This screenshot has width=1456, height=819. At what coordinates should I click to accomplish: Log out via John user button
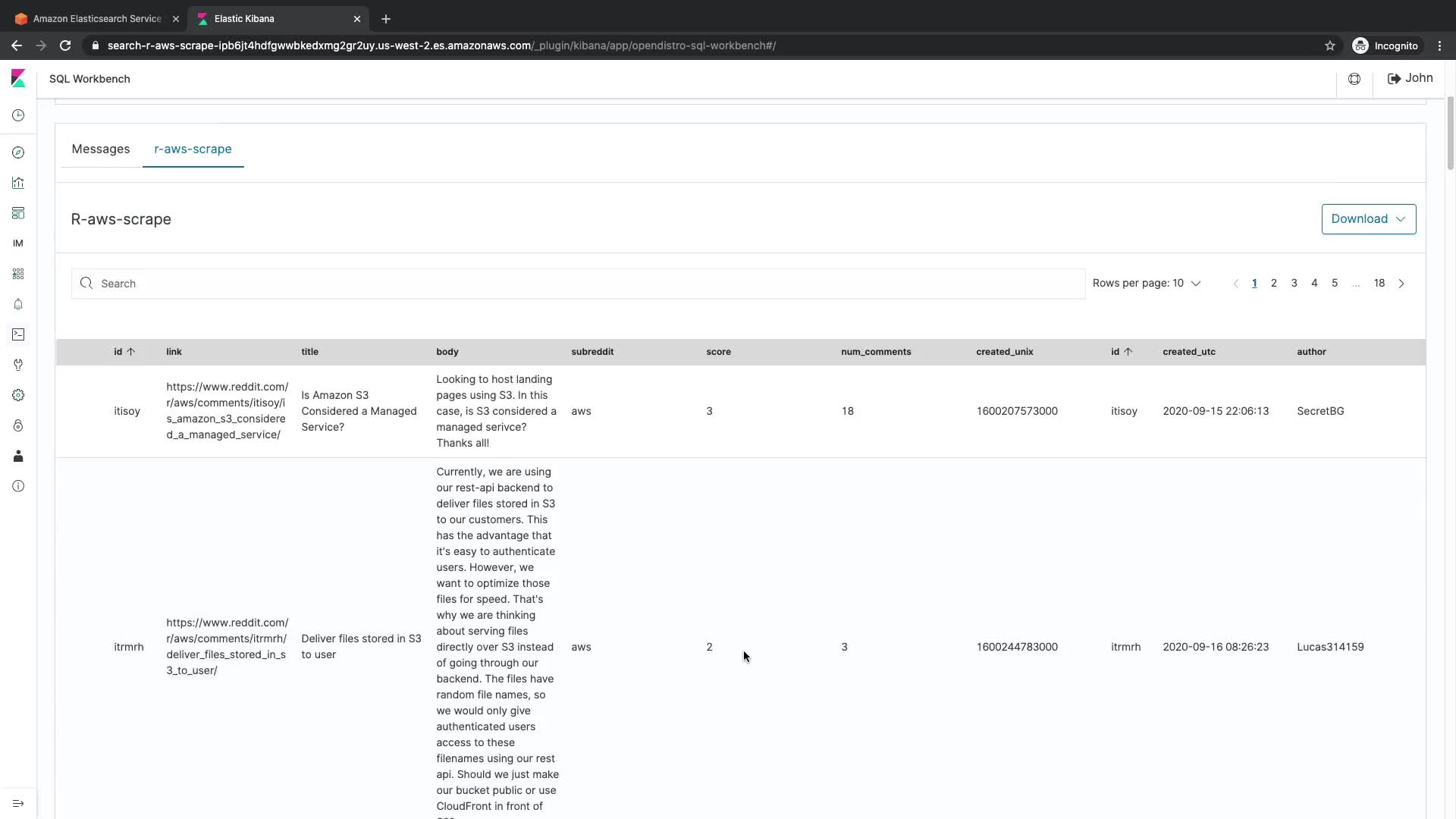pyautogui.click(x=1410, y=78)
